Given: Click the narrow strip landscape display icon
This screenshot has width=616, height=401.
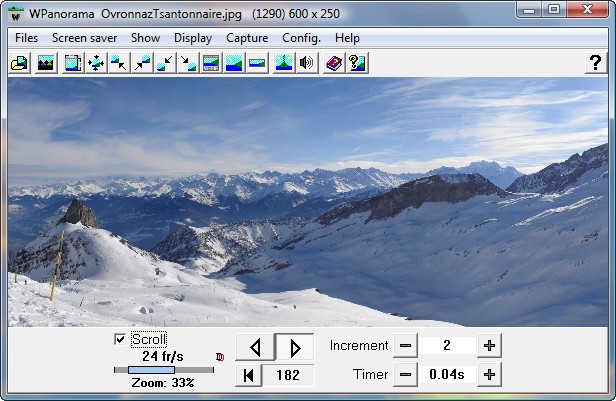Looking at the screenshot, I should [257, 63].
